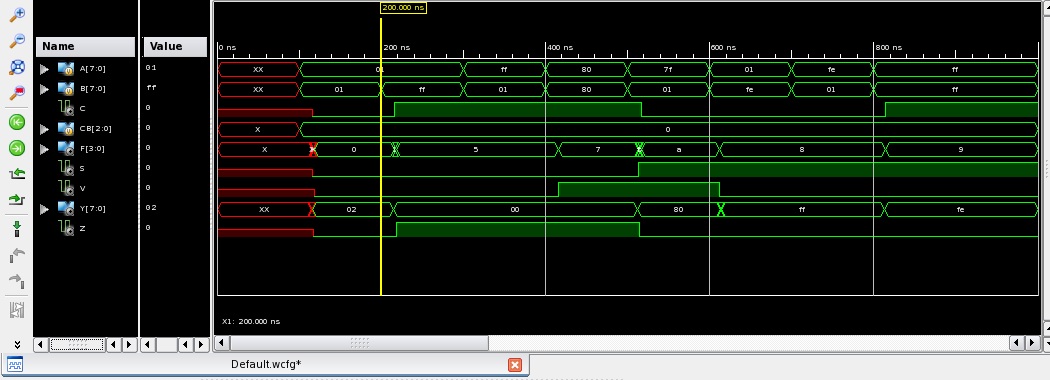Close the Default.wcfg* tab
Viewport: 1050px width, 380px height.
pos(514,365)
